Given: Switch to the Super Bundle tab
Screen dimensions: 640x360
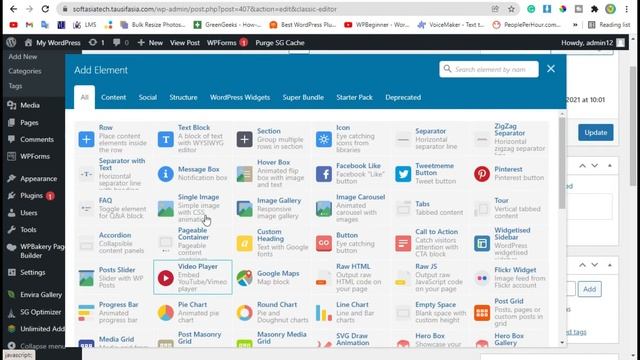Looking at the screenshot, I should click(x=303, y=97).
